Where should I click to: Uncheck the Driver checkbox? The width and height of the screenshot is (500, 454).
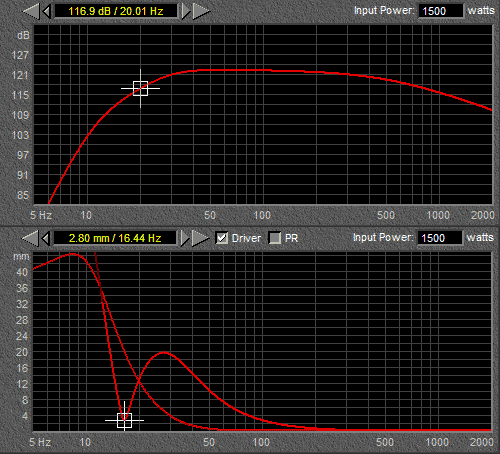coord(222,238)
